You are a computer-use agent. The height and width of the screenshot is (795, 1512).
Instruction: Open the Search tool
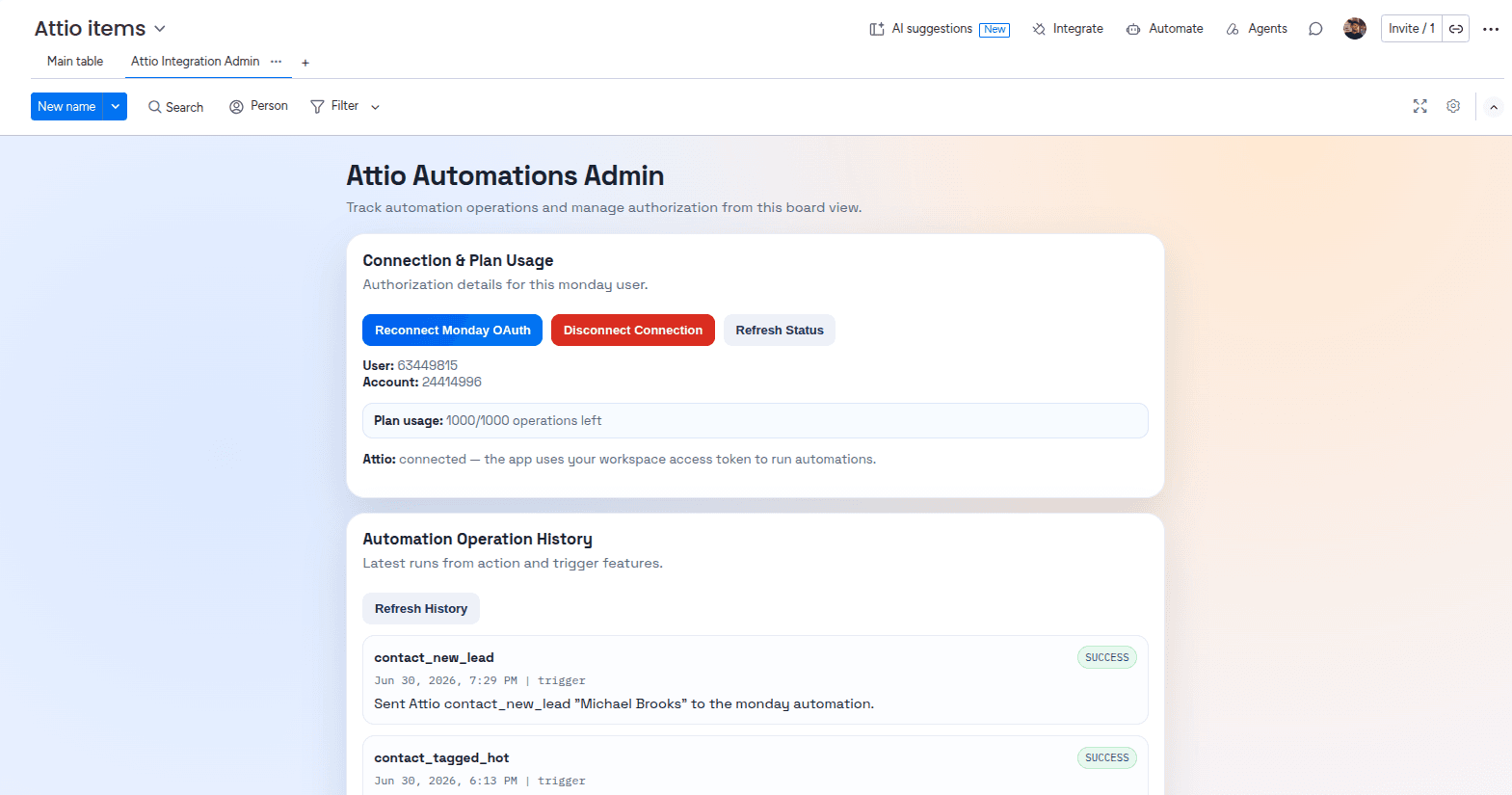[x=175, y=107]
